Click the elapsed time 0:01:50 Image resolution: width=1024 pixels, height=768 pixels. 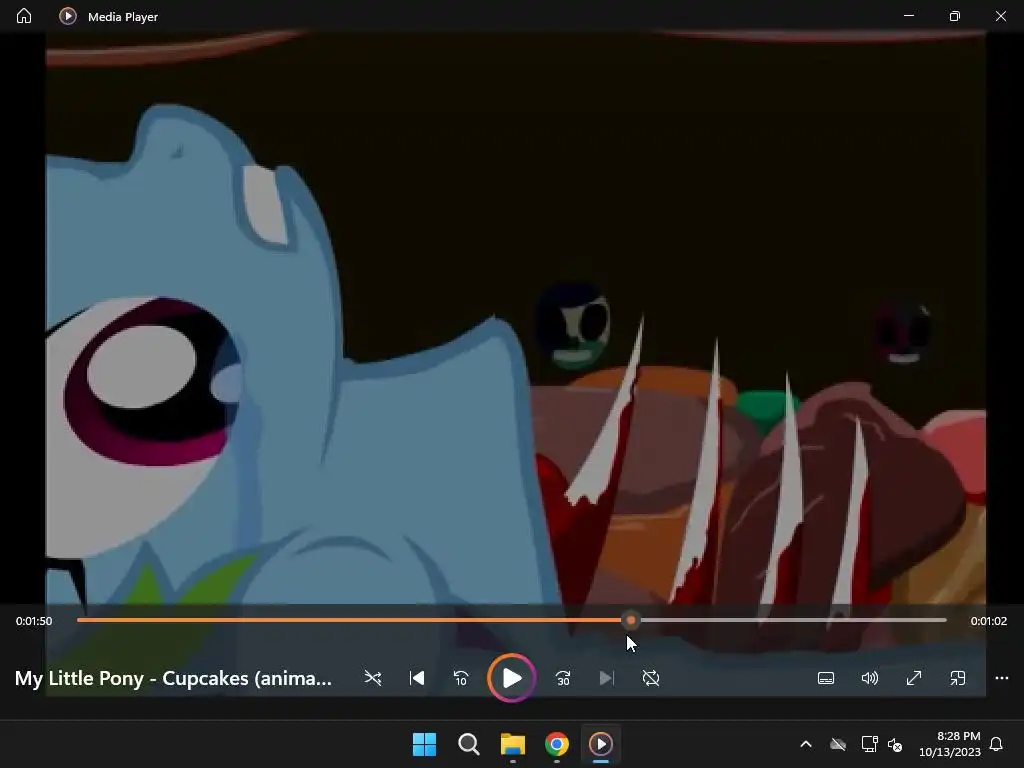[34, 621]
